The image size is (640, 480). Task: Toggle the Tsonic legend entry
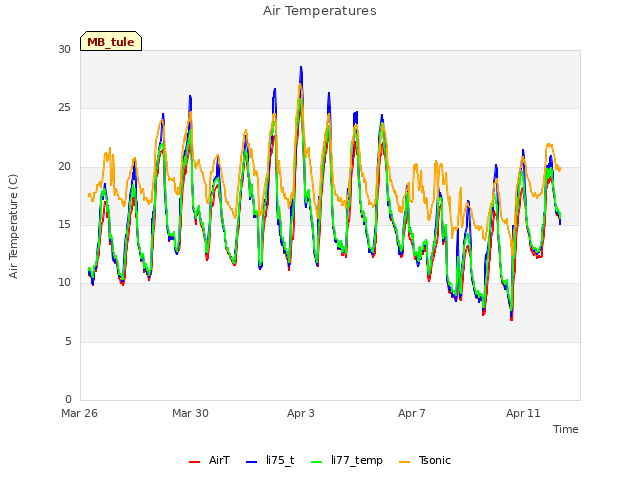pyautogui.click(x=424, y=460)
